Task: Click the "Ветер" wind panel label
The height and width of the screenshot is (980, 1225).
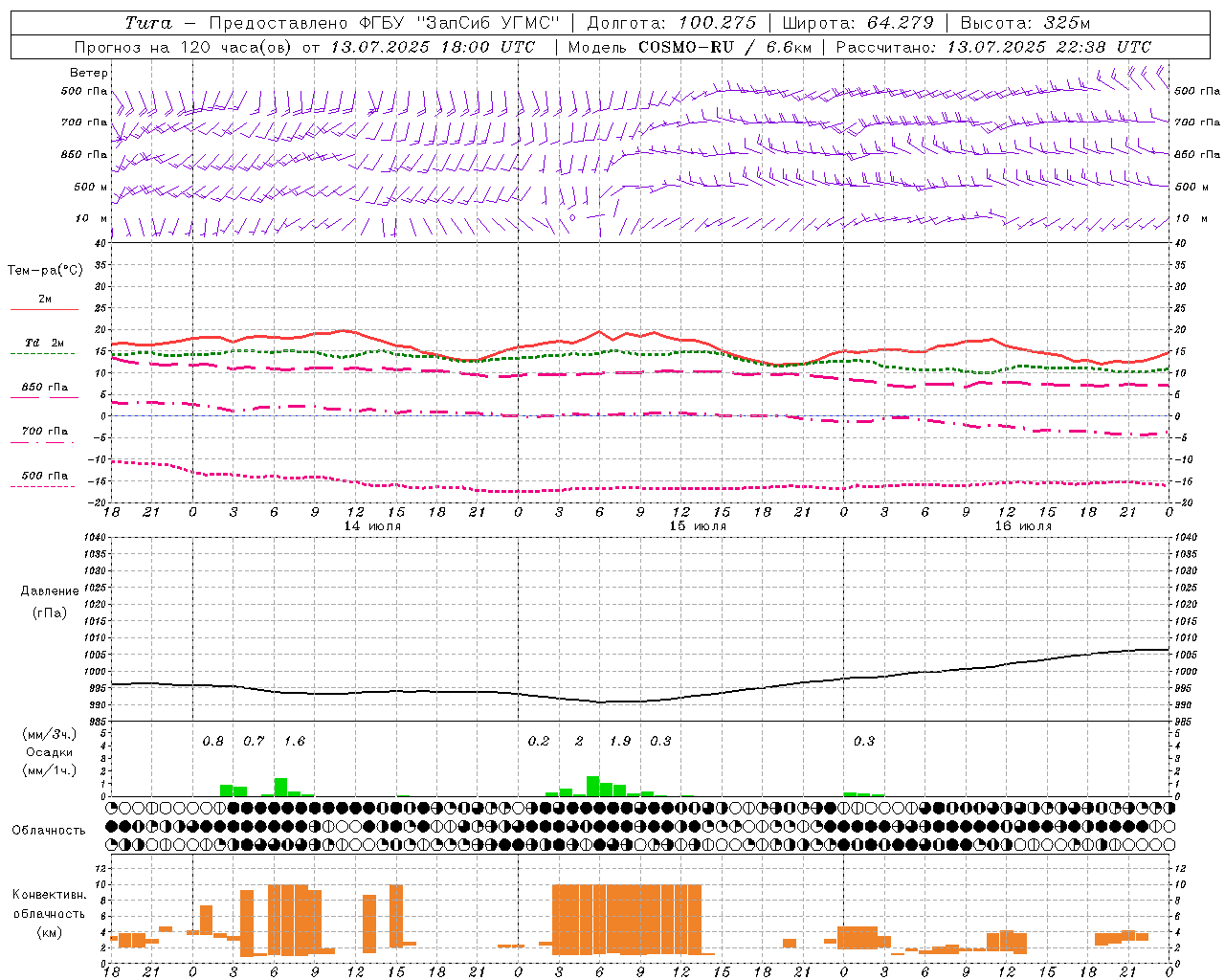Action: click(89, 73)
